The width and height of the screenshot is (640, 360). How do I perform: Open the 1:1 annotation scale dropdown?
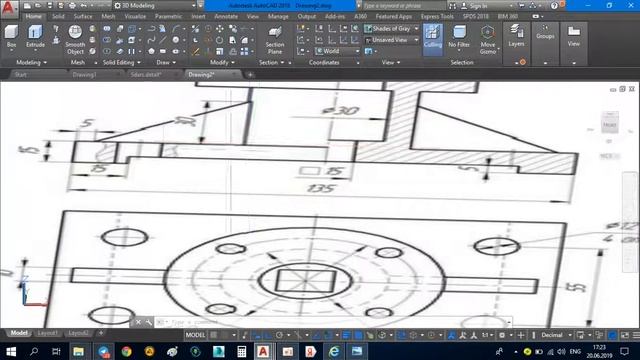[x=487, y=335]
